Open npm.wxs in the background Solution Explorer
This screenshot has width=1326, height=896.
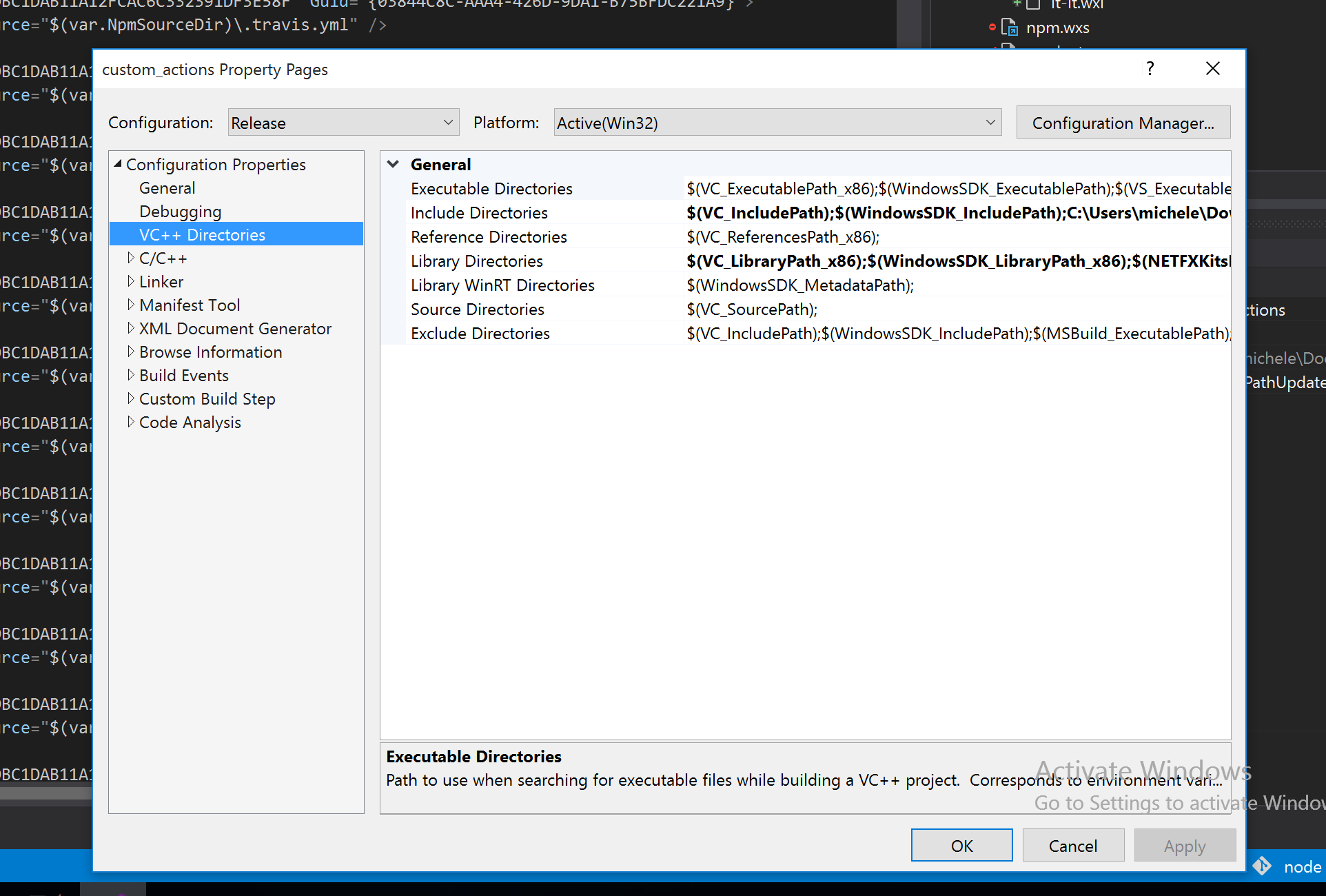1057,28
